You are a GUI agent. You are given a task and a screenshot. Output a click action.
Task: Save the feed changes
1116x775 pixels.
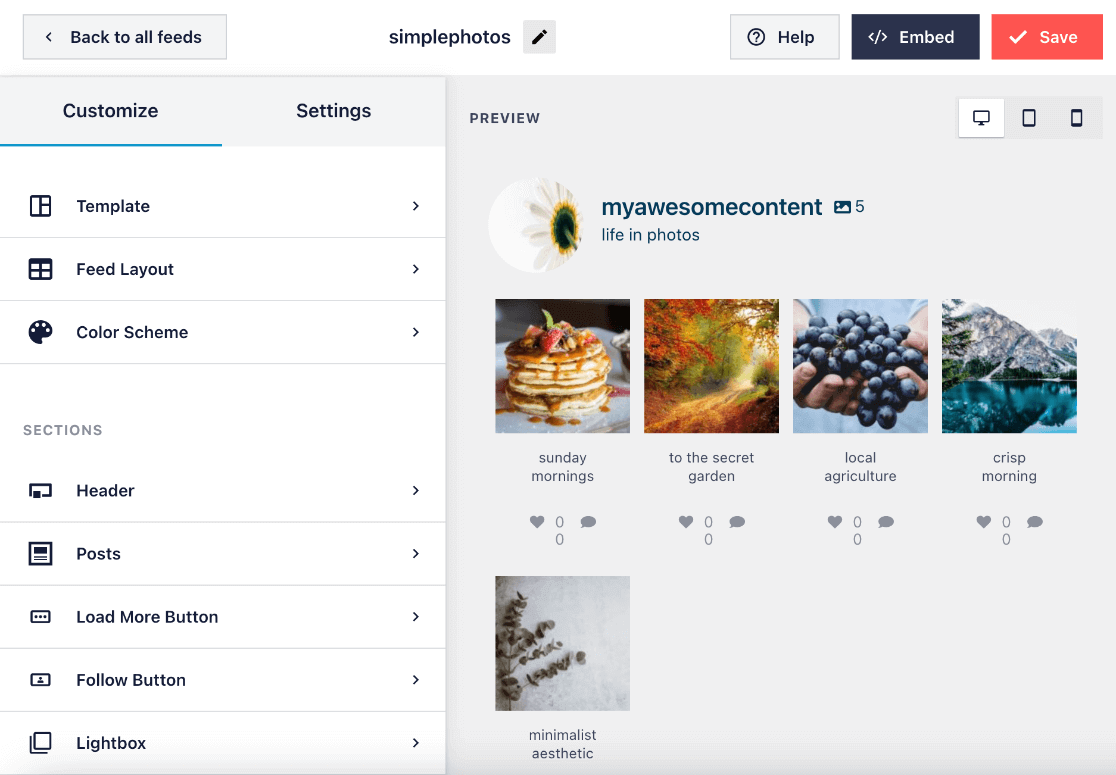tap(1046, 36)
